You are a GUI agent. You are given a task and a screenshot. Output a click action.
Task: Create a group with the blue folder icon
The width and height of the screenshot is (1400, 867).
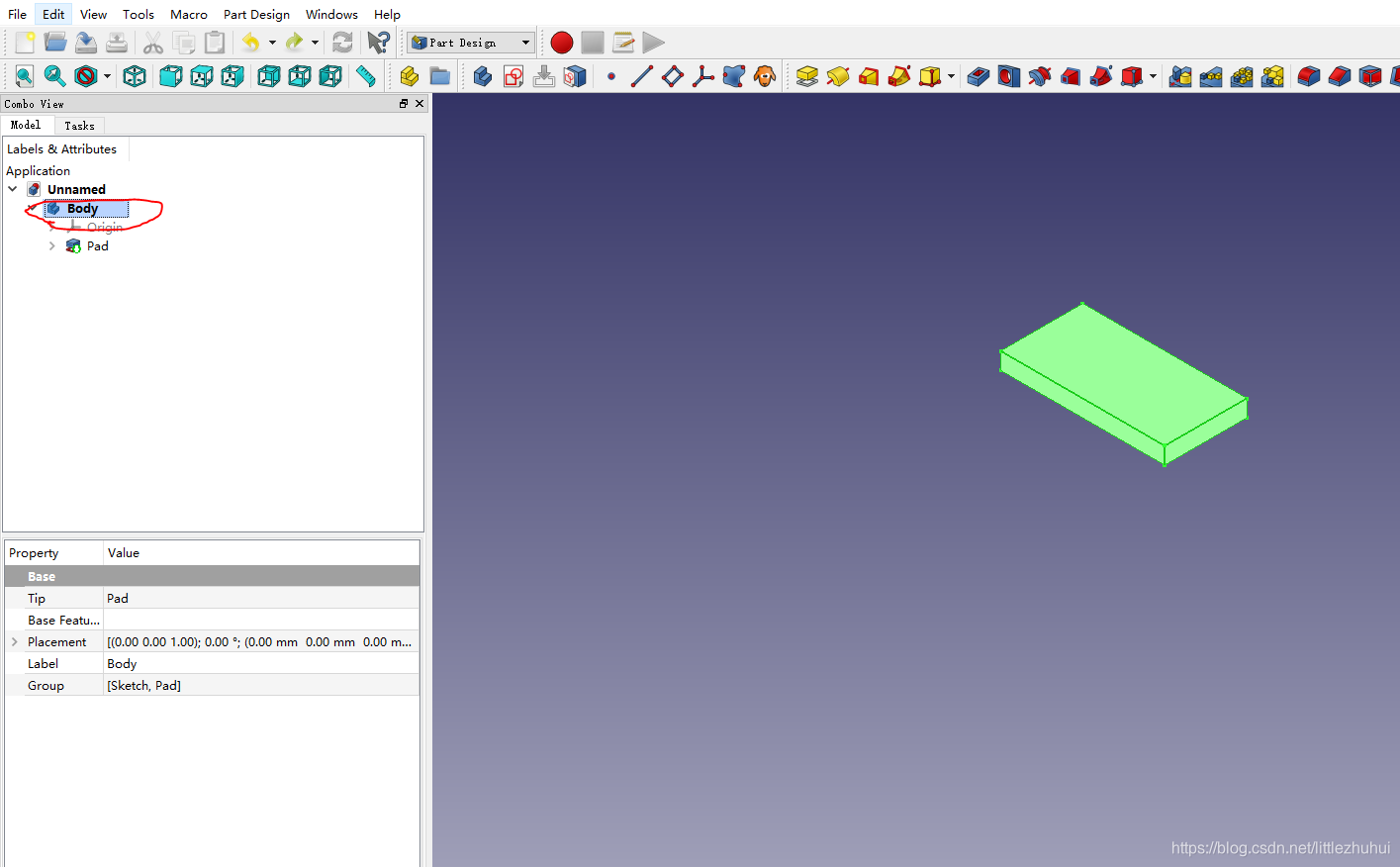pyautogui.click(x=439, y=76)
